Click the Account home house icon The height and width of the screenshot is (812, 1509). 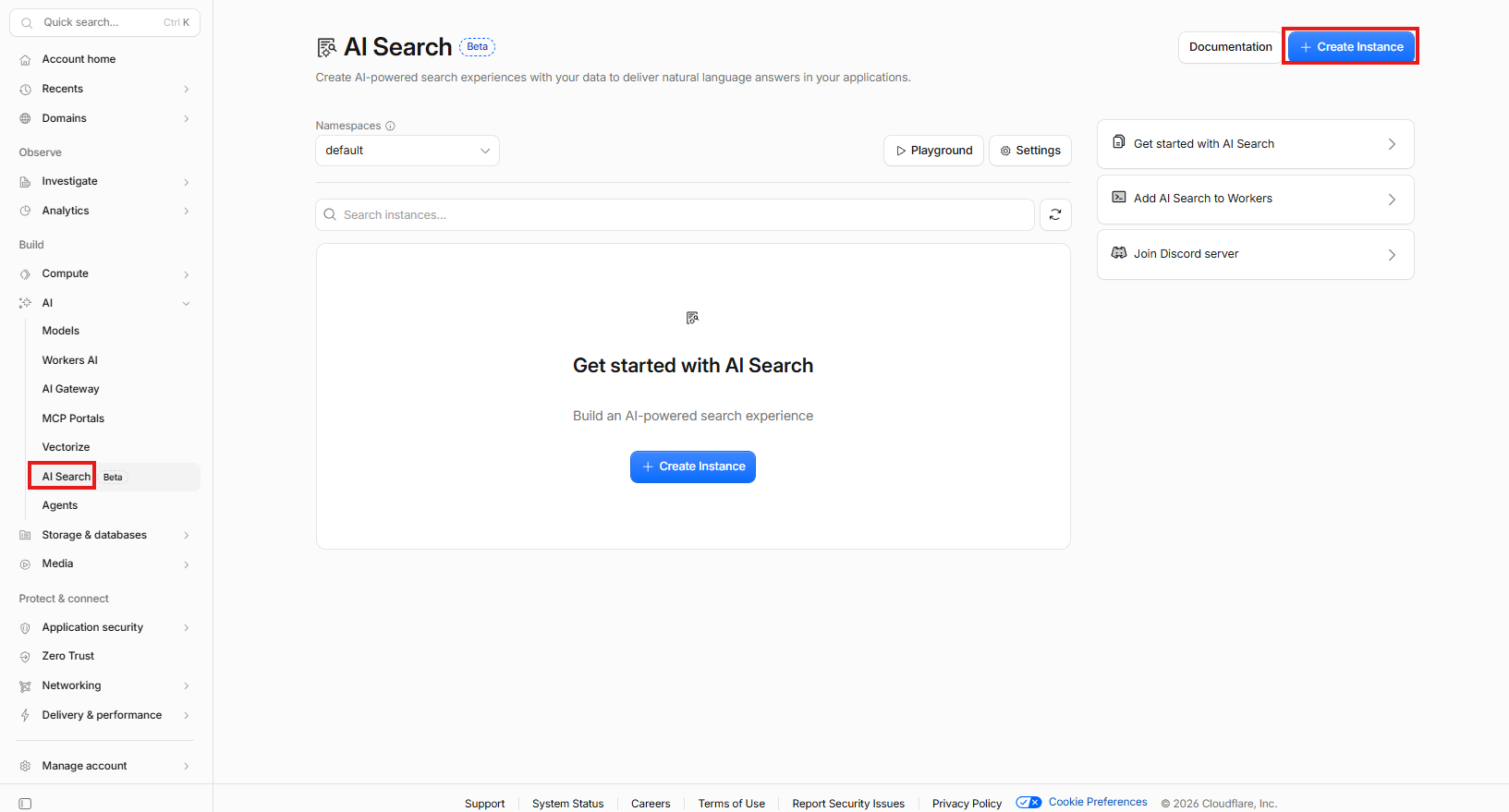pos(25,60)
